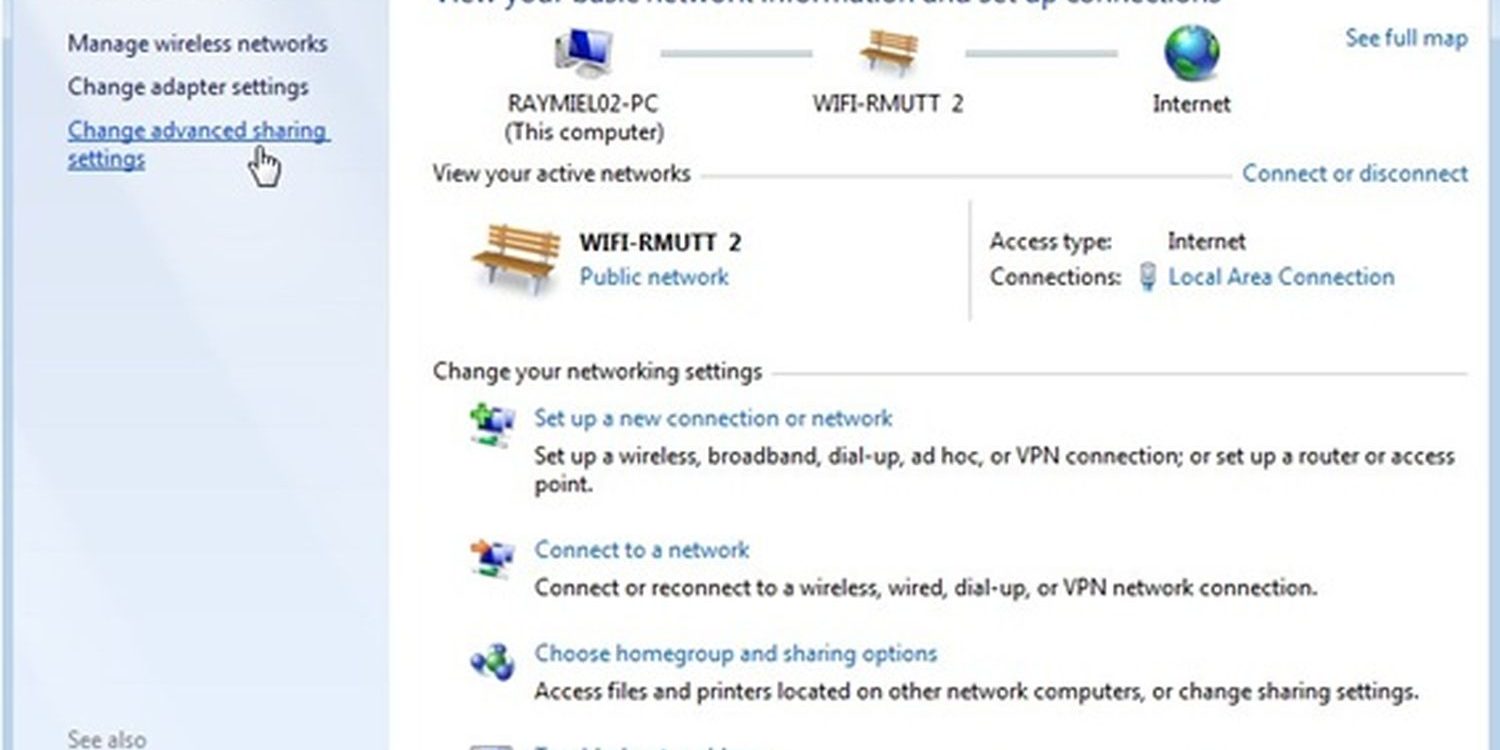Screen dimensions: 1500x750
Task: Open 'Choose homegroup and sharing options'
Action: pos(736,654)
